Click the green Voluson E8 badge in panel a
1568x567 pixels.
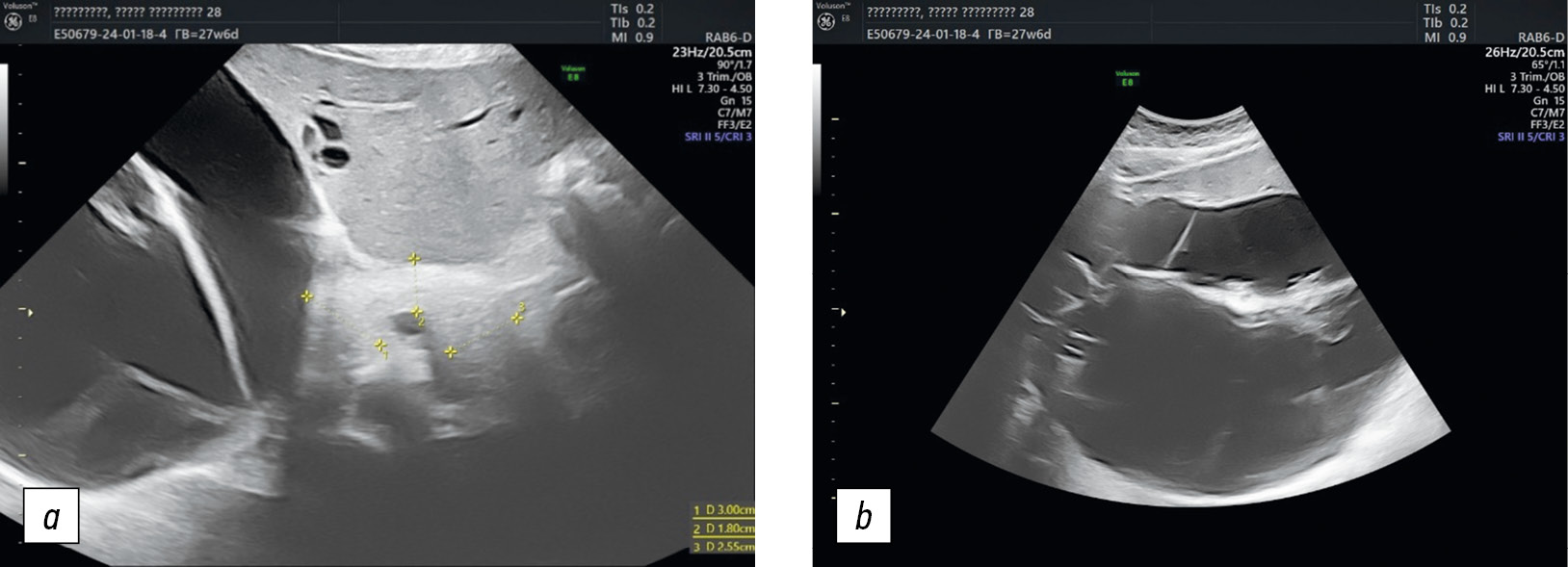pos(573,72)
